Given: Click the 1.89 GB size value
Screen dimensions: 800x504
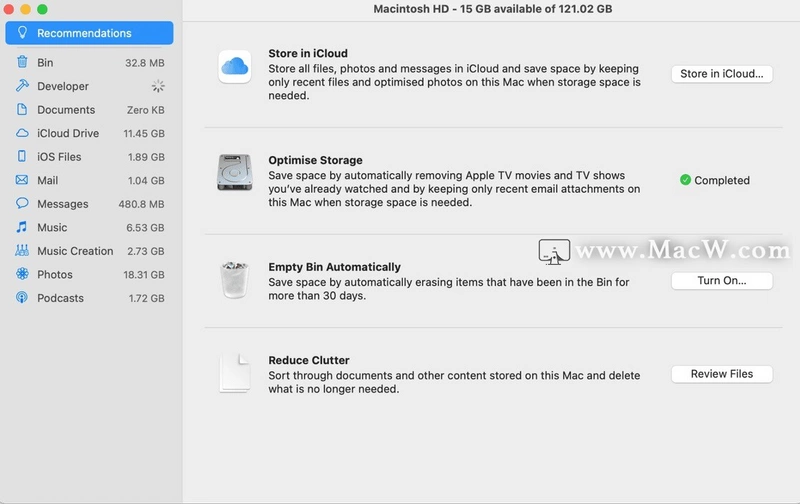Looking at the screenshot, I should [146, 157].
